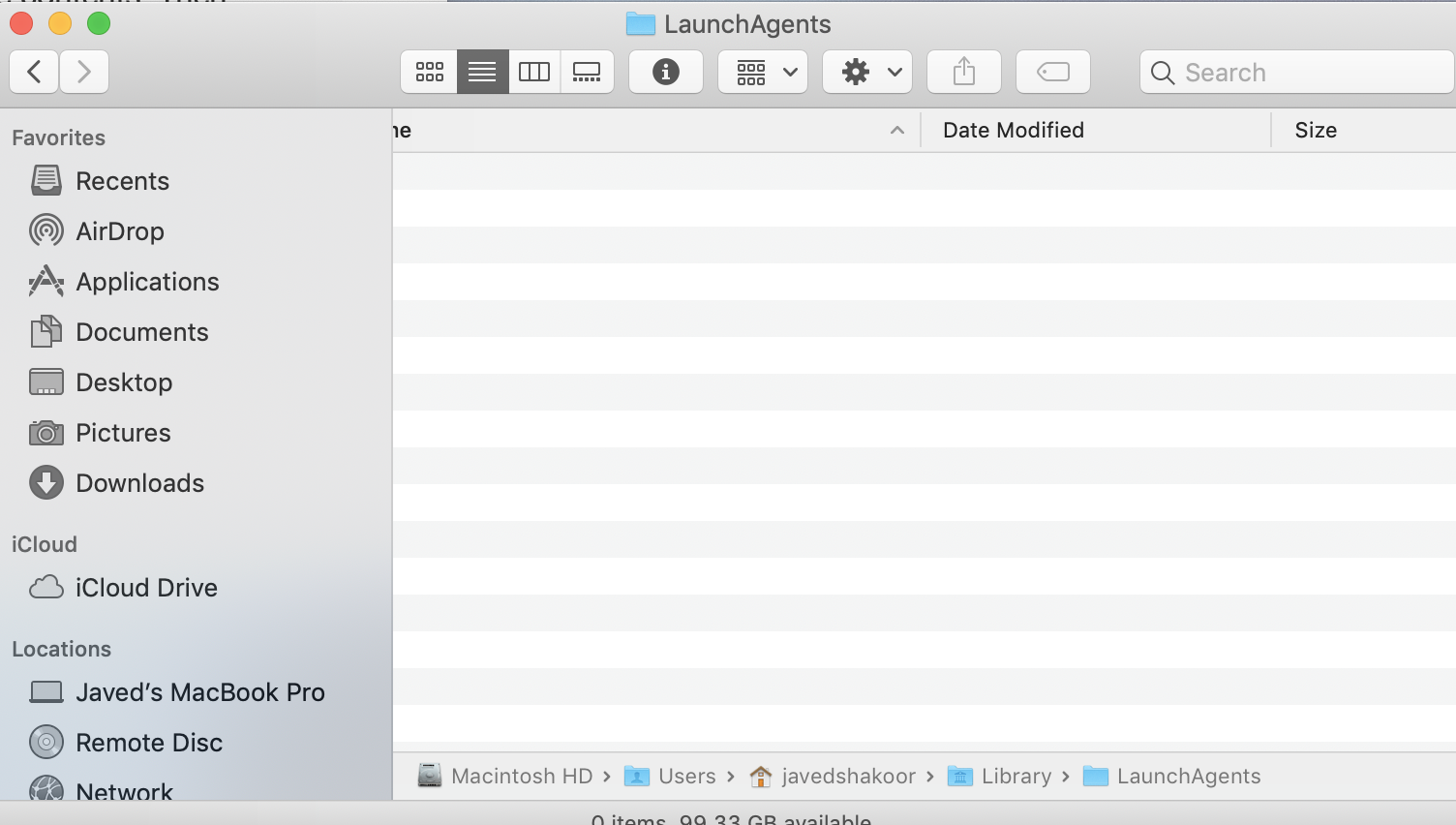Switch to icon view
The height and width of the screenshot is (825, 1456).
click(x=429, y=72)
